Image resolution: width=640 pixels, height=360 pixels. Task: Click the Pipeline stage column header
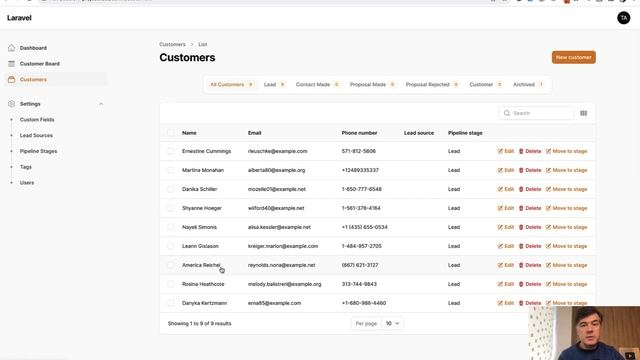pos(465,133)
